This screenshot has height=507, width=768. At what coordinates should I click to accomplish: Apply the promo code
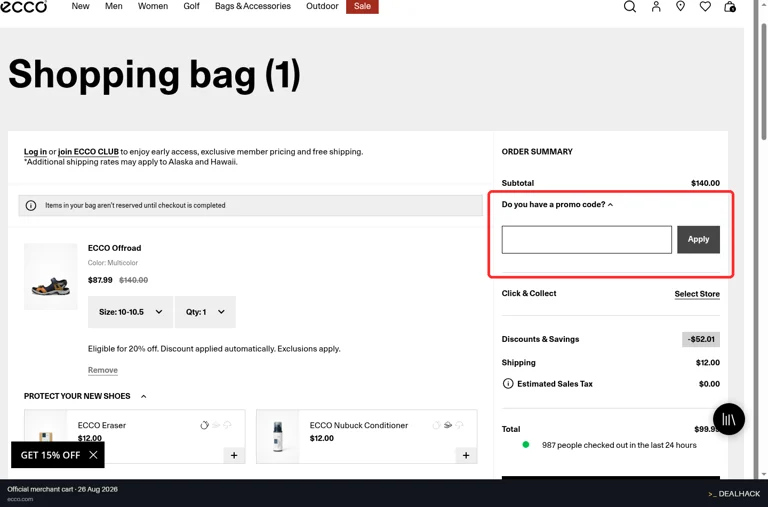point(698,240)
